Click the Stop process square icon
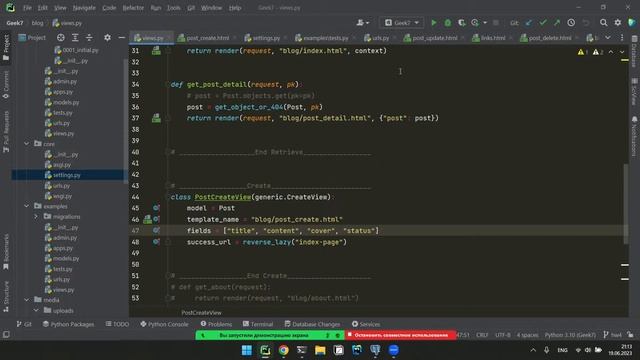Viewport: 640px width, 360px height. point(496,23)
